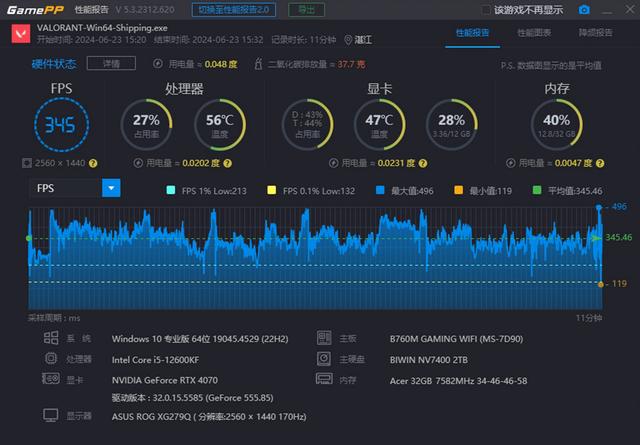Switch to the 降频报告 tab

point(596,33)
